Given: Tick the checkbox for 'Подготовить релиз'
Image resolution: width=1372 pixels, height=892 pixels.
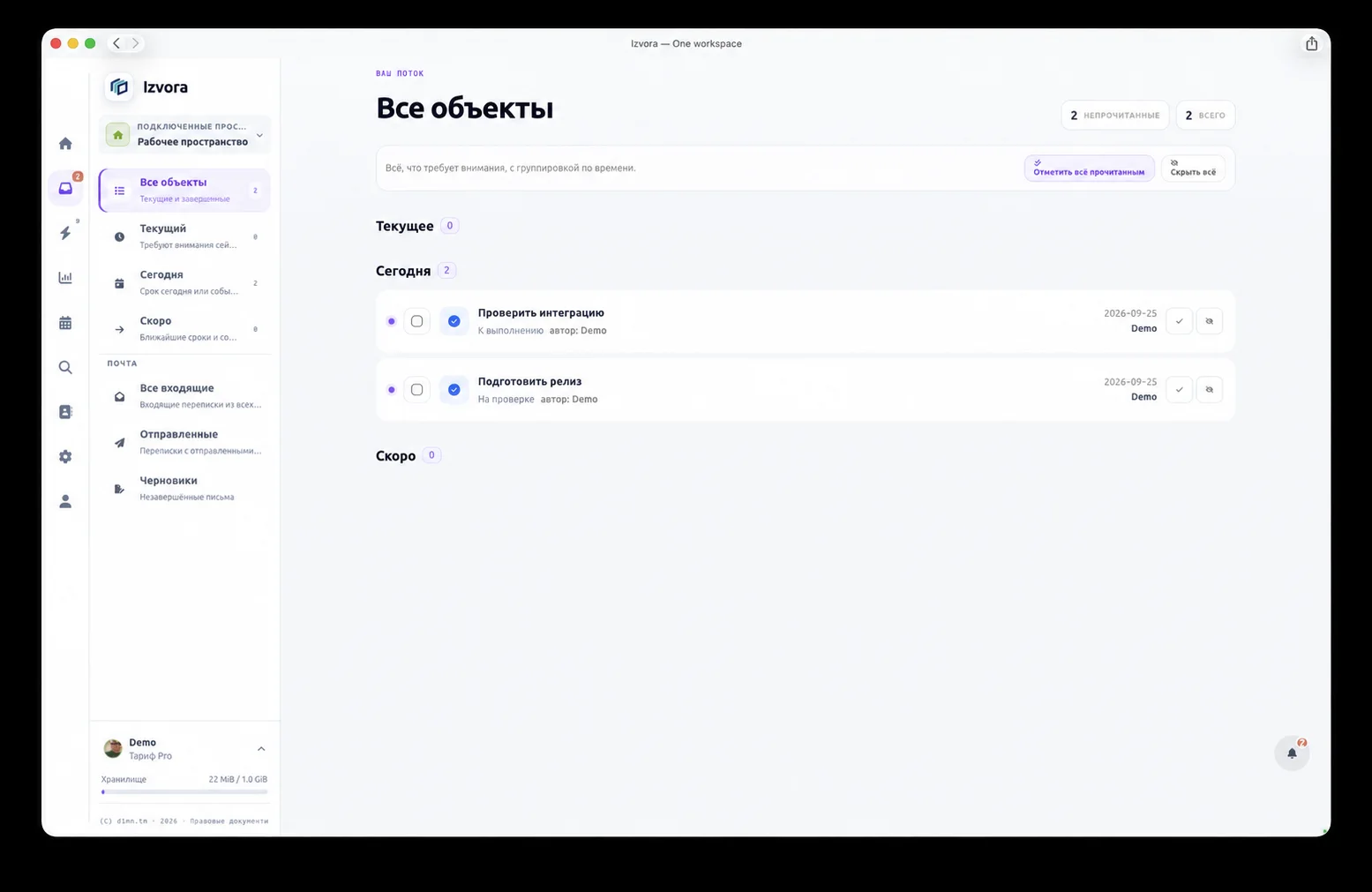Looking at the screenshot, I should point(417,390).
